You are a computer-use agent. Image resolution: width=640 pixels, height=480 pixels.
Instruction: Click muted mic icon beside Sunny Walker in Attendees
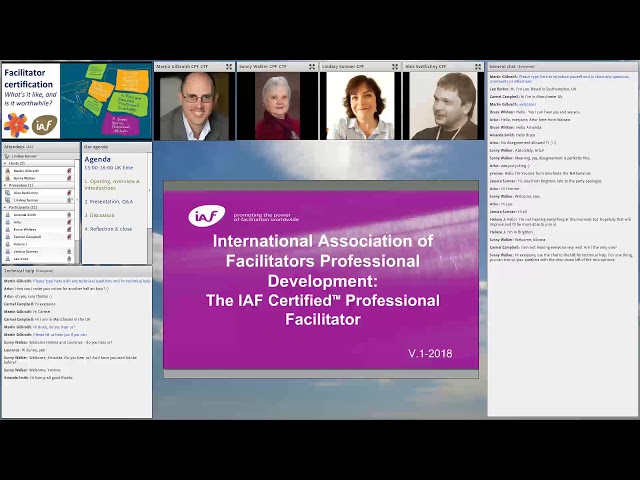coord(69,178)
